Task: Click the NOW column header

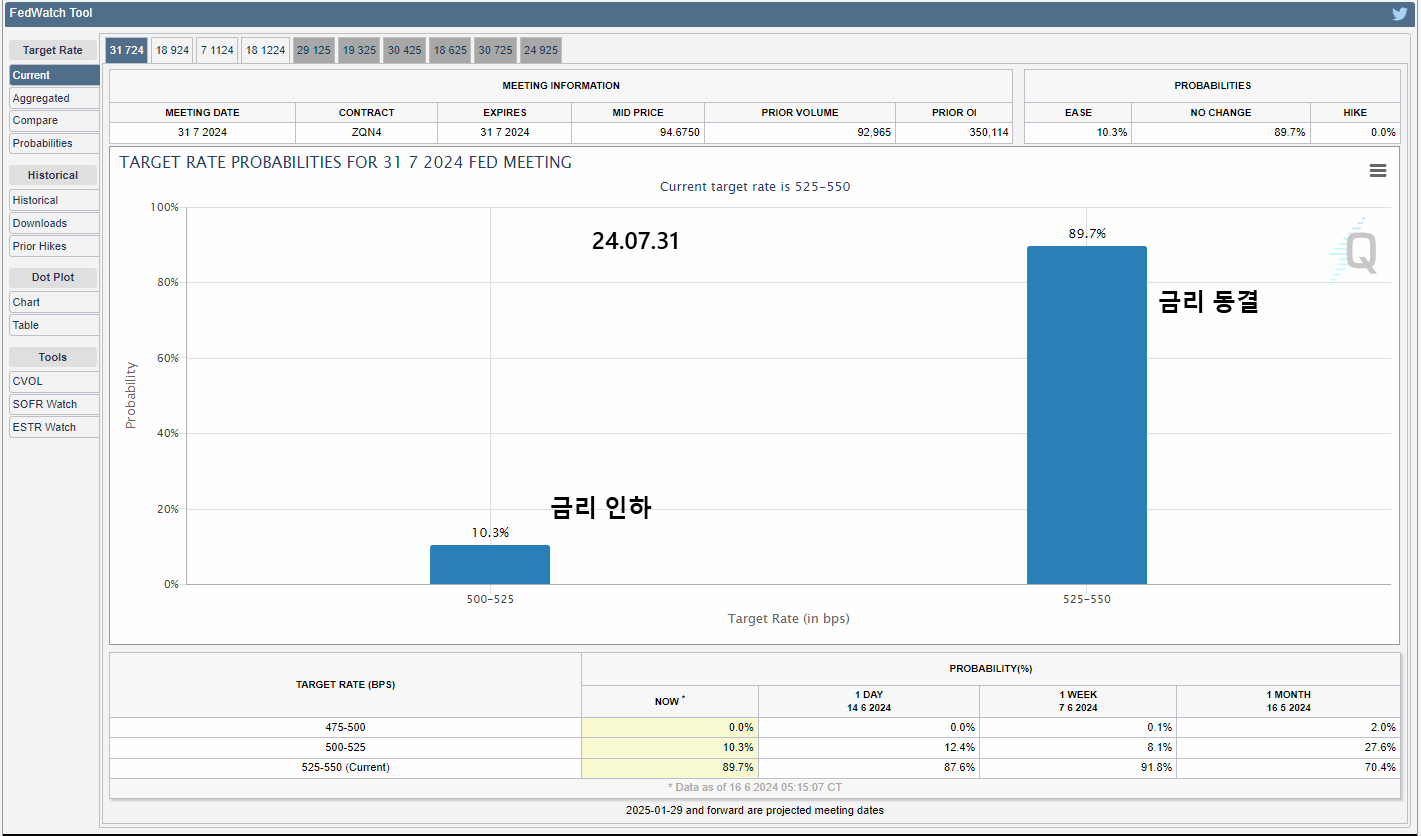Action: (670, 701)
